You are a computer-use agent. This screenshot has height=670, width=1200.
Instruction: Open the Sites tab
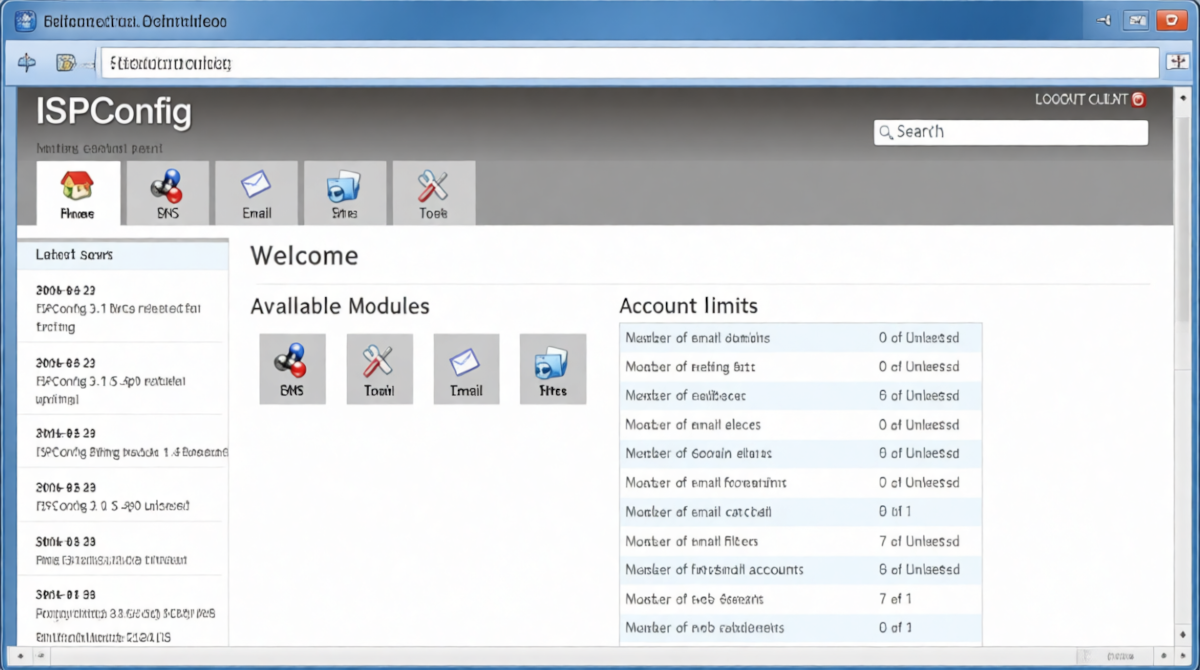pyautogui.click(x=344, y=193)
